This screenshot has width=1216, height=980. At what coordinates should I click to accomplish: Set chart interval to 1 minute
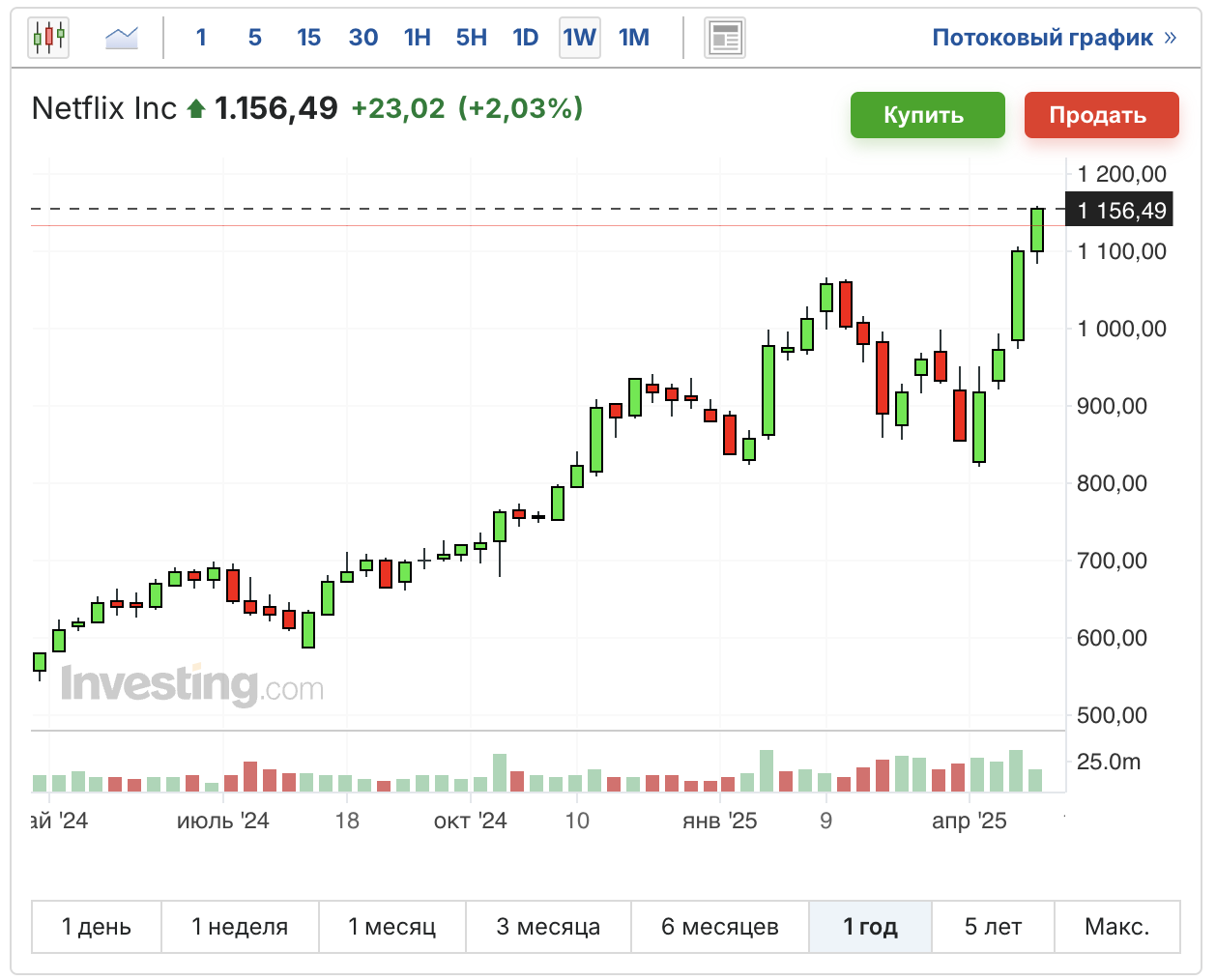click(201, 38)
